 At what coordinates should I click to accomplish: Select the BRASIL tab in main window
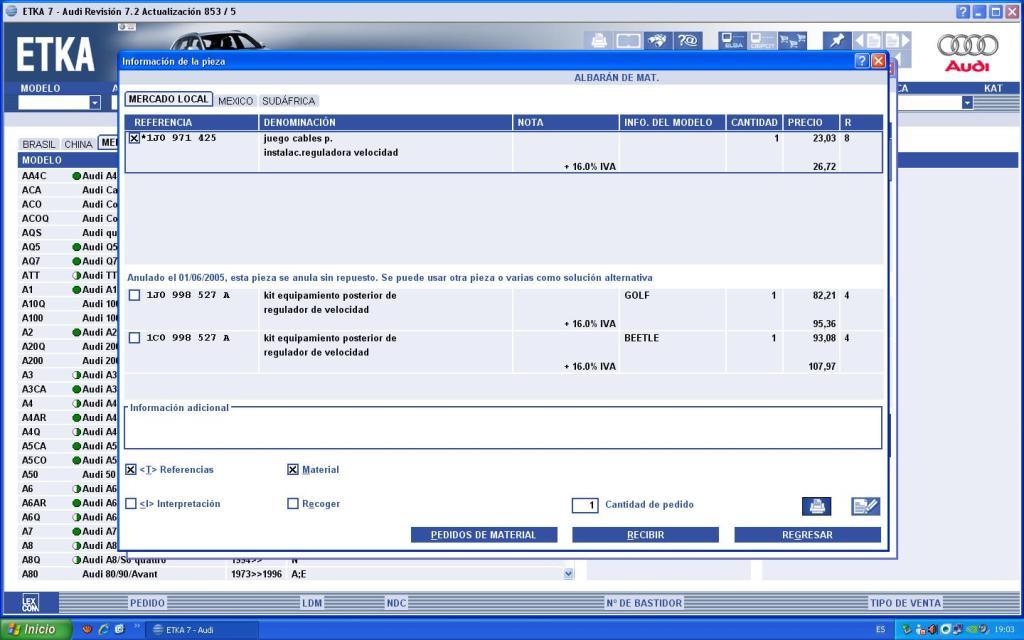pyautogui.click(x=39, y=144)
